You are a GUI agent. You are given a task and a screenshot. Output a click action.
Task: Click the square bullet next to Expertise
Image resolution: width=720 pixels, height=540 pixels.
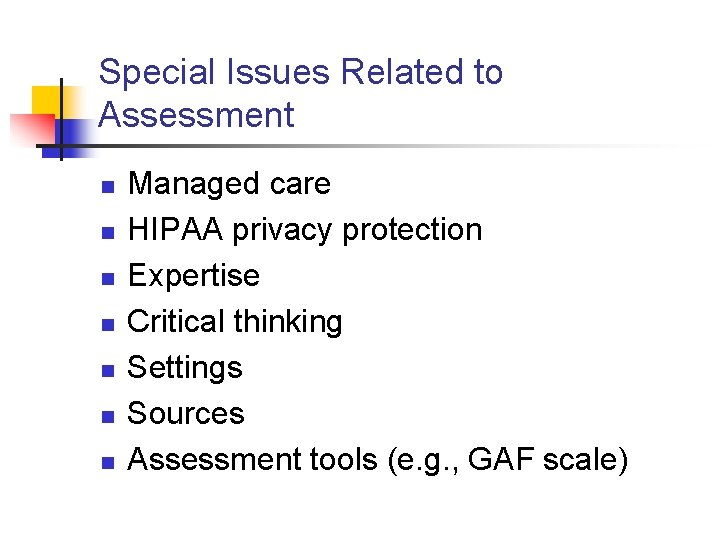(108, 278)
